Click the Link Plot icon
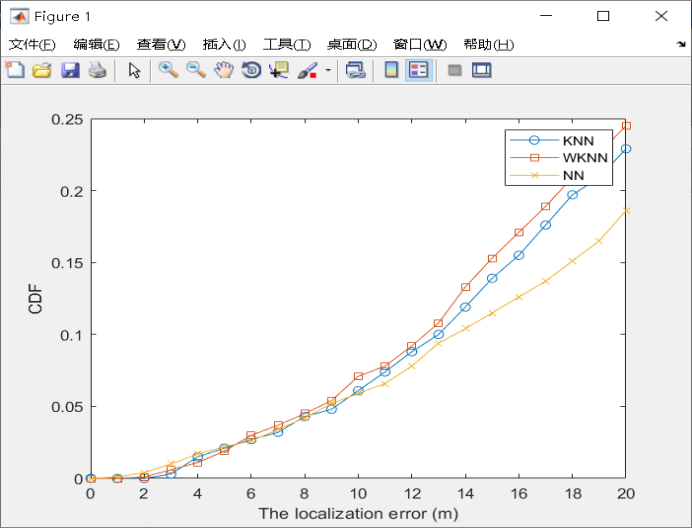Image resolution: width=692 pixels, height=528 pixels. coord(356,70)
